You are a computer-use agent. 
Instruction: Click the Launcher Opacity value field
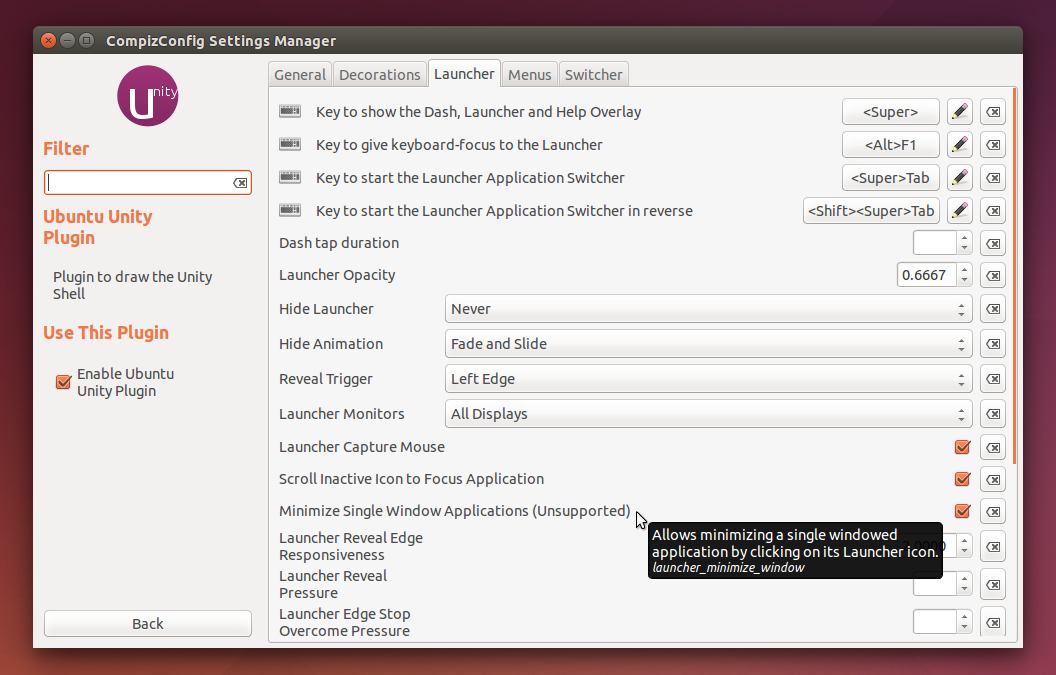(927, 275)
